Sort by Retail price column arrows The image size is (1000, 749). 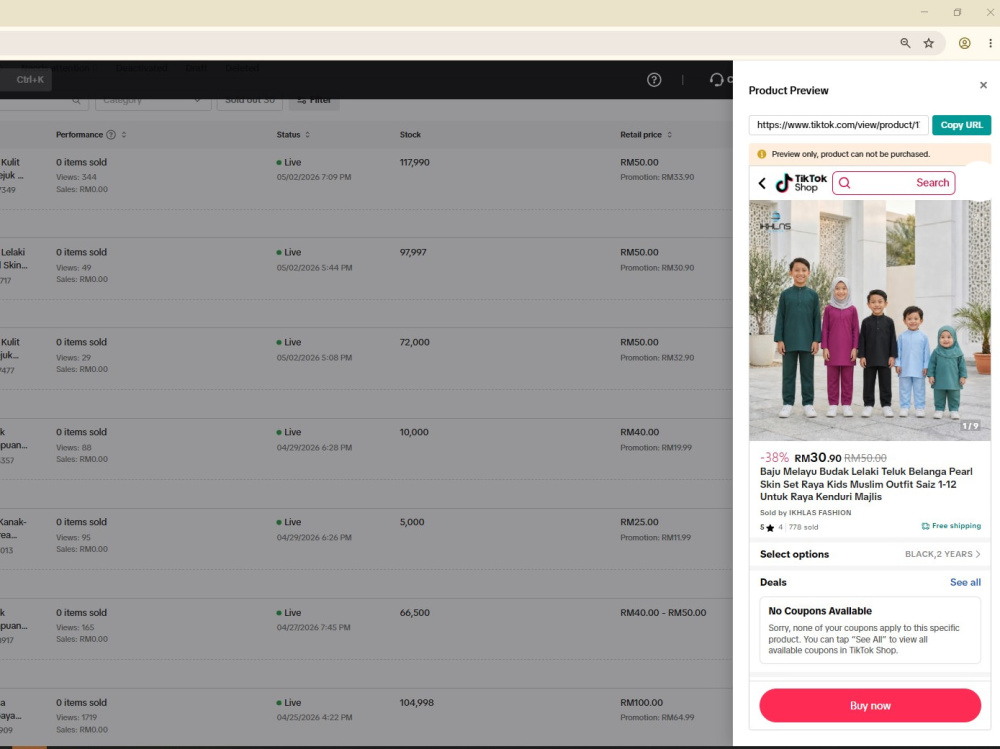tap(669, 135)
